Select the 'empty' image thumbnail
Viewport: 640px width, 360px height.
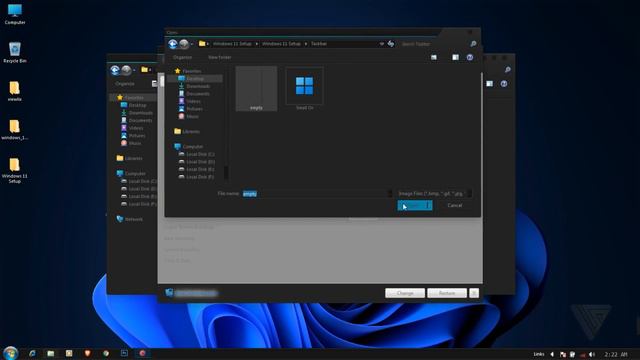click(x=256, y=89)
